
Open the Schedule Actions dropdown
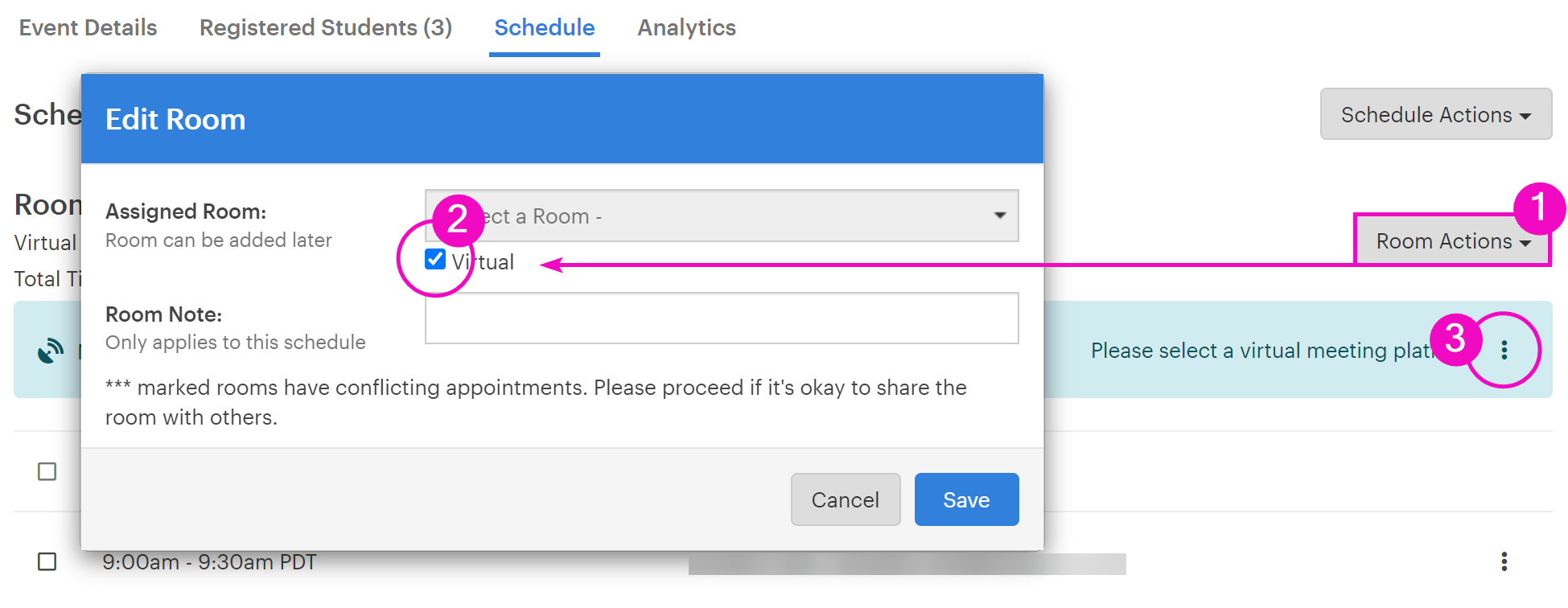1436,114
